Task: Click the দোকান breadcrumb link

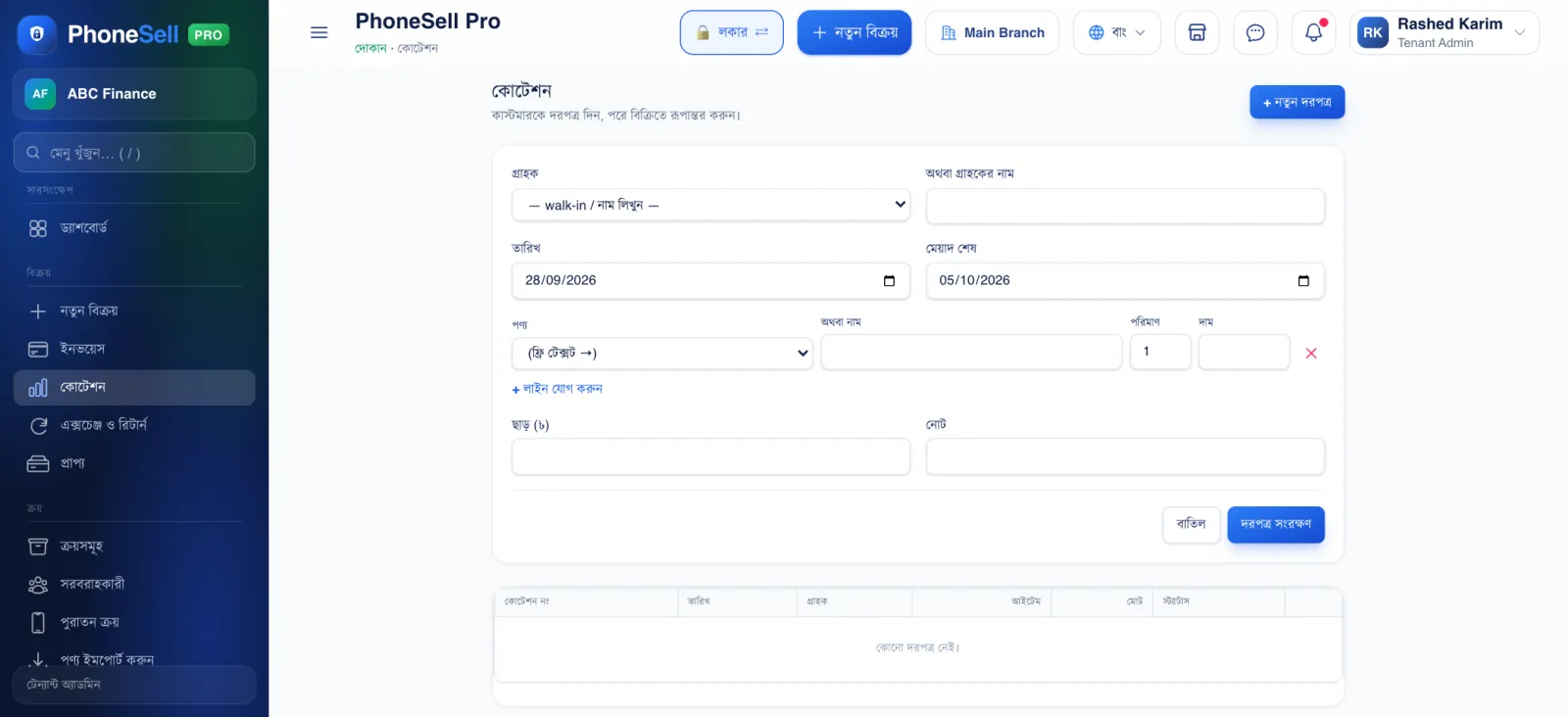Action: click(370, 48)
